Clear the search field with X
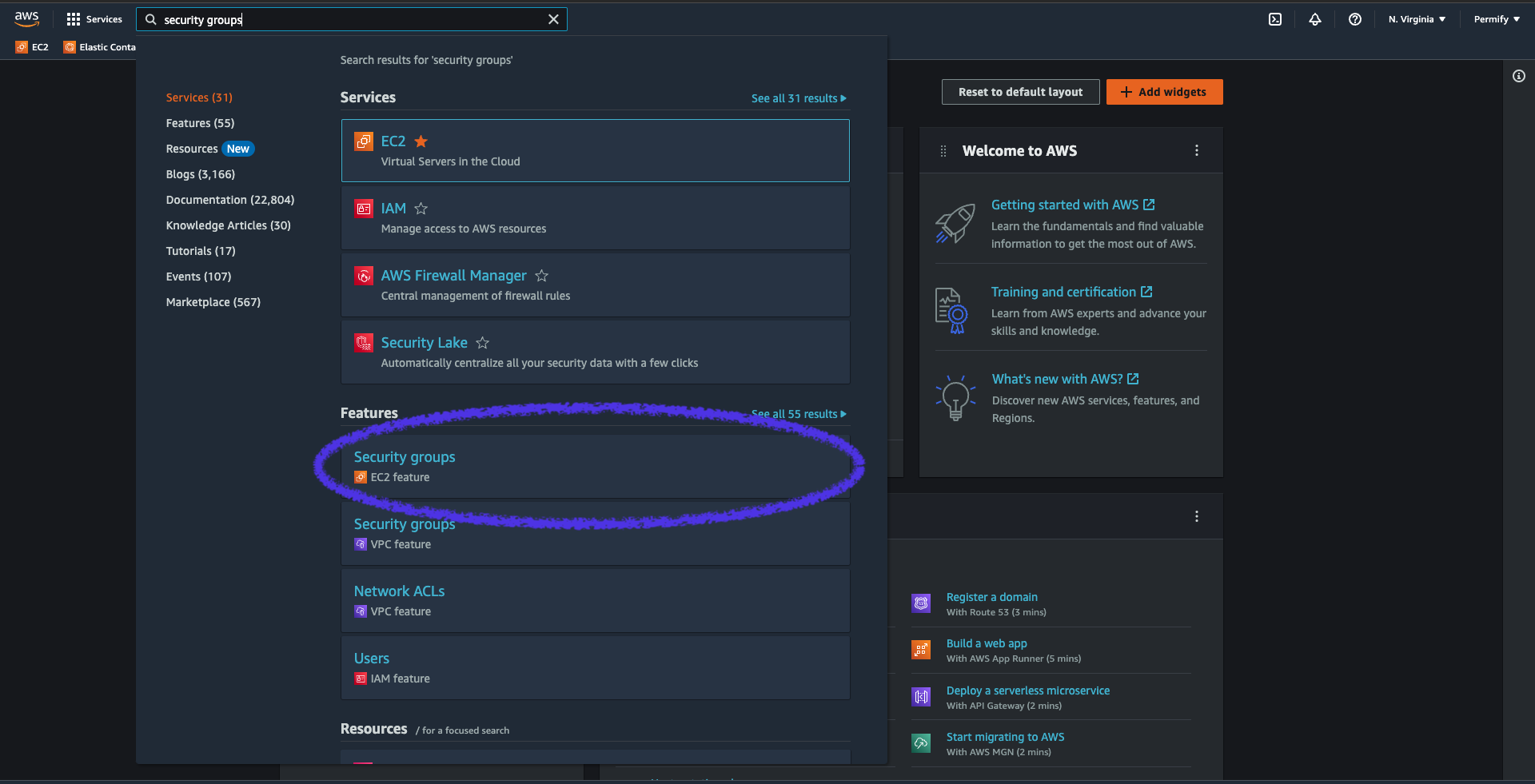1535x784 pixels. [553, 19]
